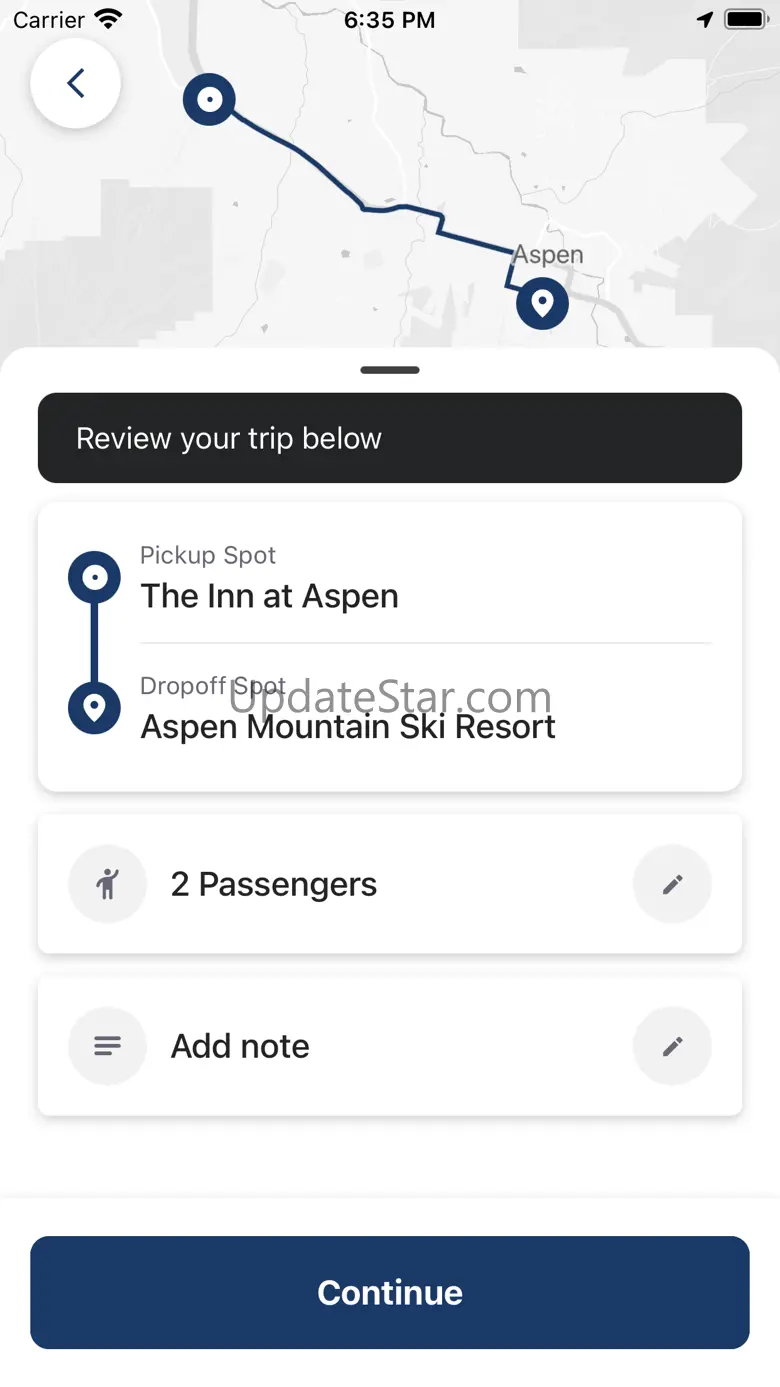The image size is (780, 1387).
Task: Tap the Add note field
Action: click(x=240, y=1046)
